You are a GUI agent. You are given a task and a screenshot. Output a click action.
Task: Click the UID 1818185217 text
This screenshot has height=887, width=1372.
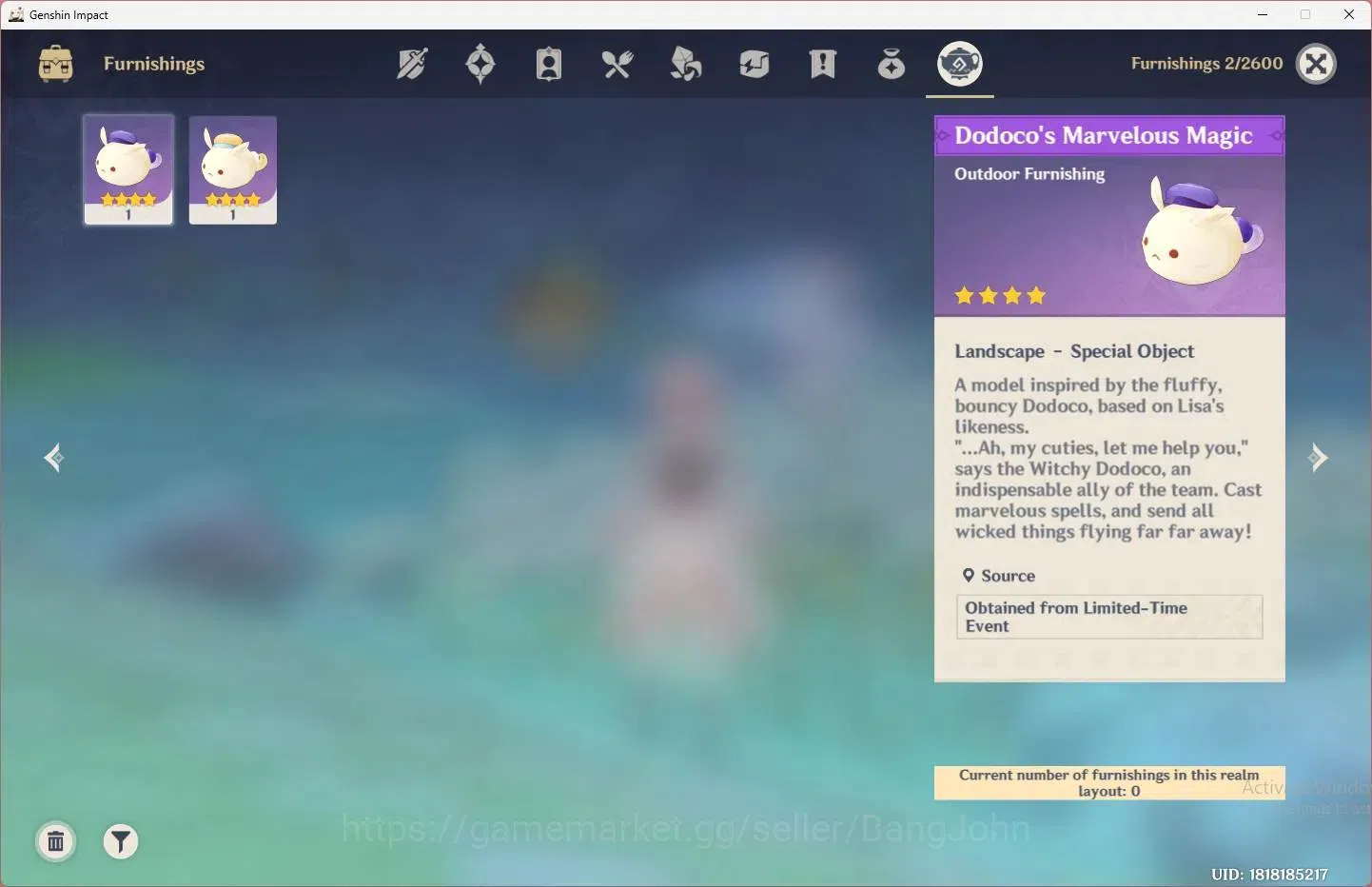pyautogui.click(x=1269, y=874)
